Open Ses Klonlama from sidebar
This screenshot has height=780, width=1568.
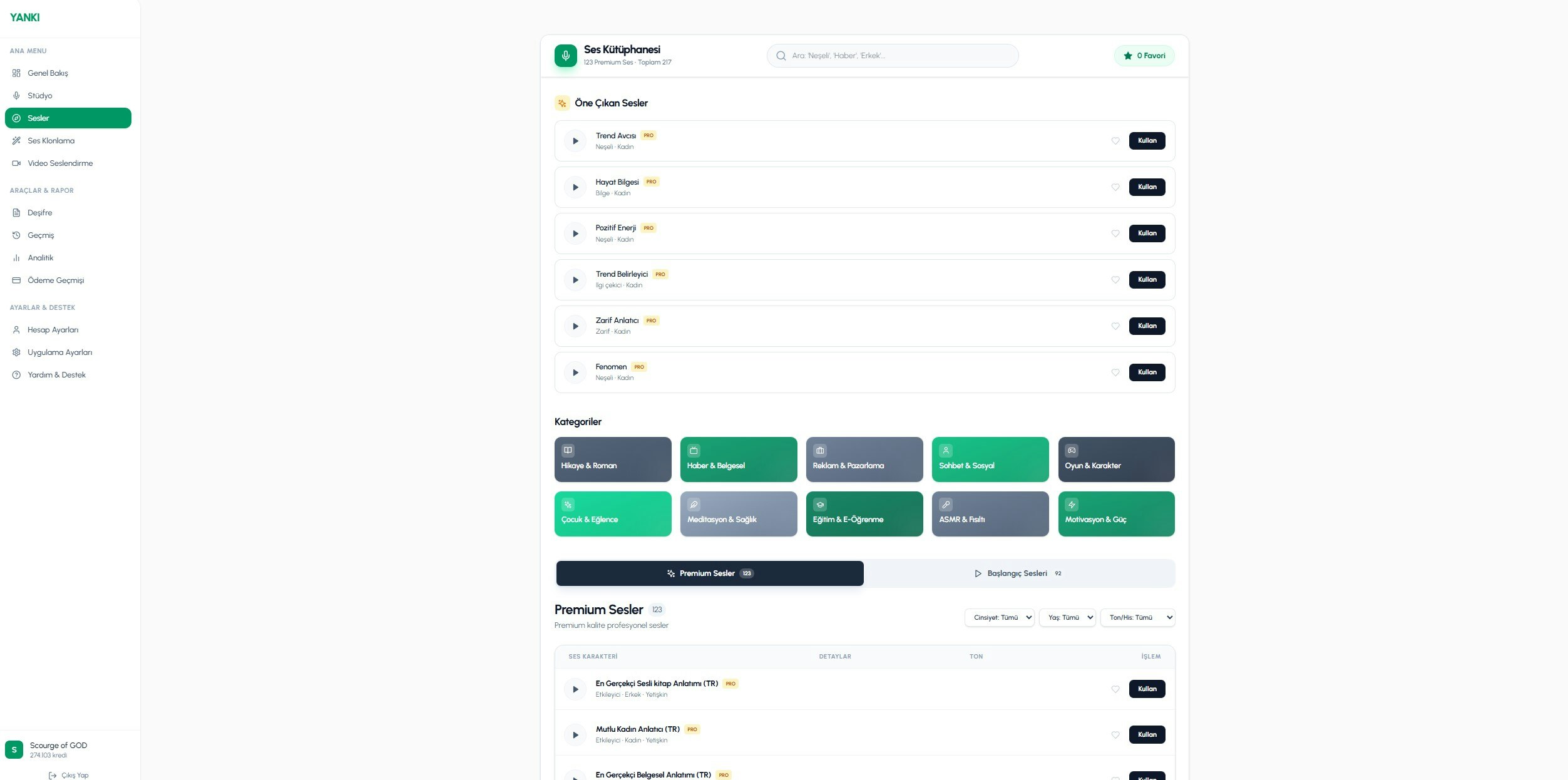[51, 141]
